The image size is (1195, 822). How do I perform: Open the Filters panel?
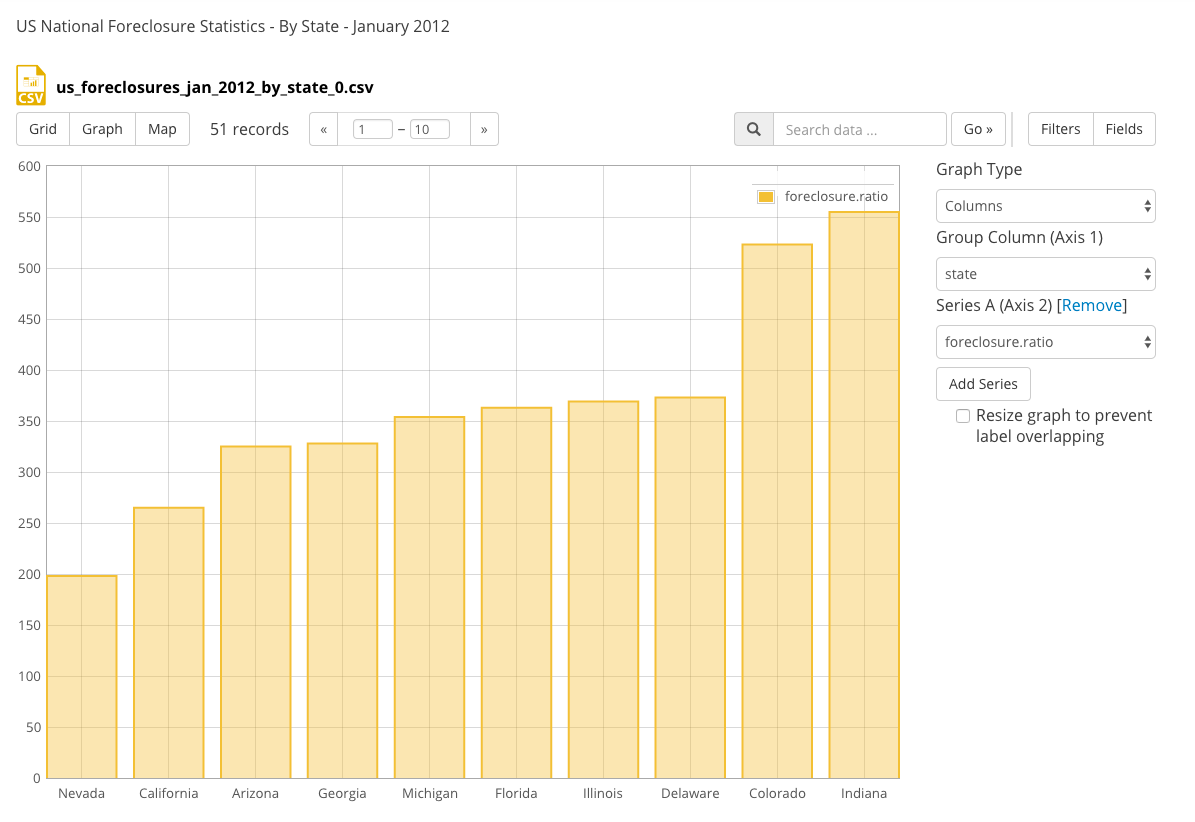pos(1061,130)
